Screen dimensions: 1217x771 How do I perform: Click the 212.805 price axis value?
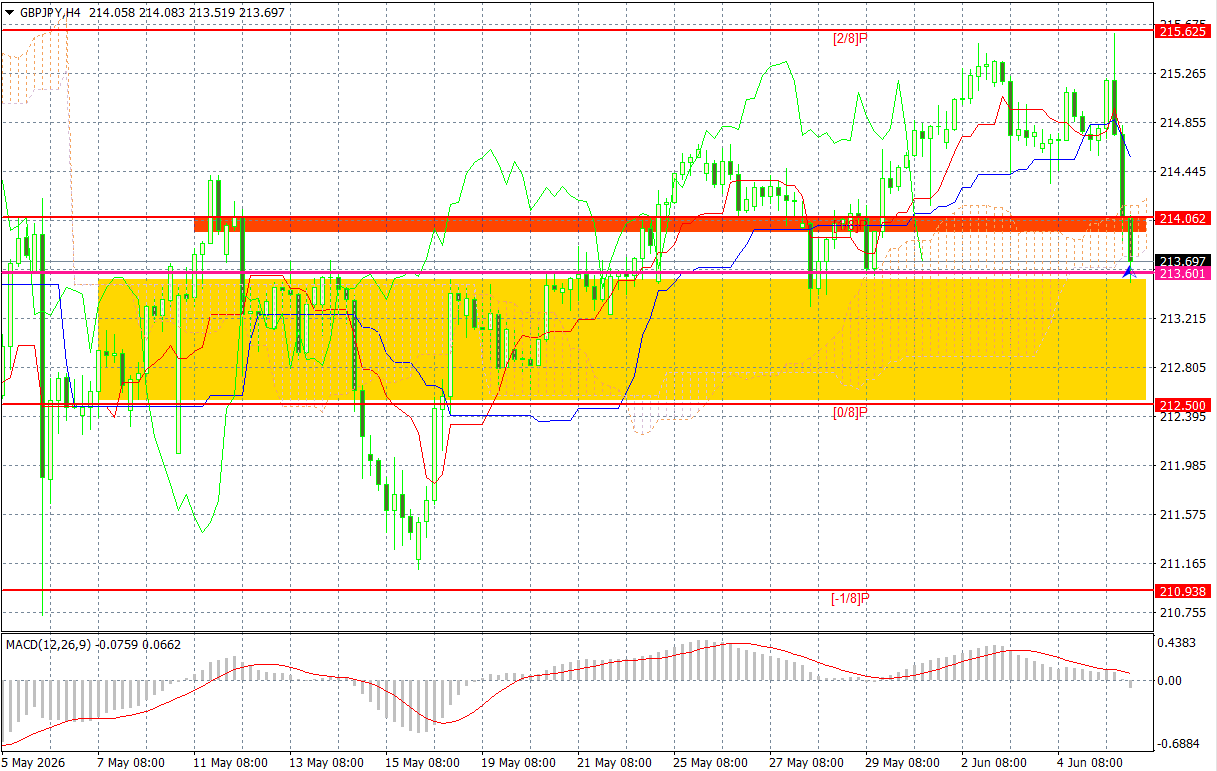pyautogui.click(x=1181, y=367)
